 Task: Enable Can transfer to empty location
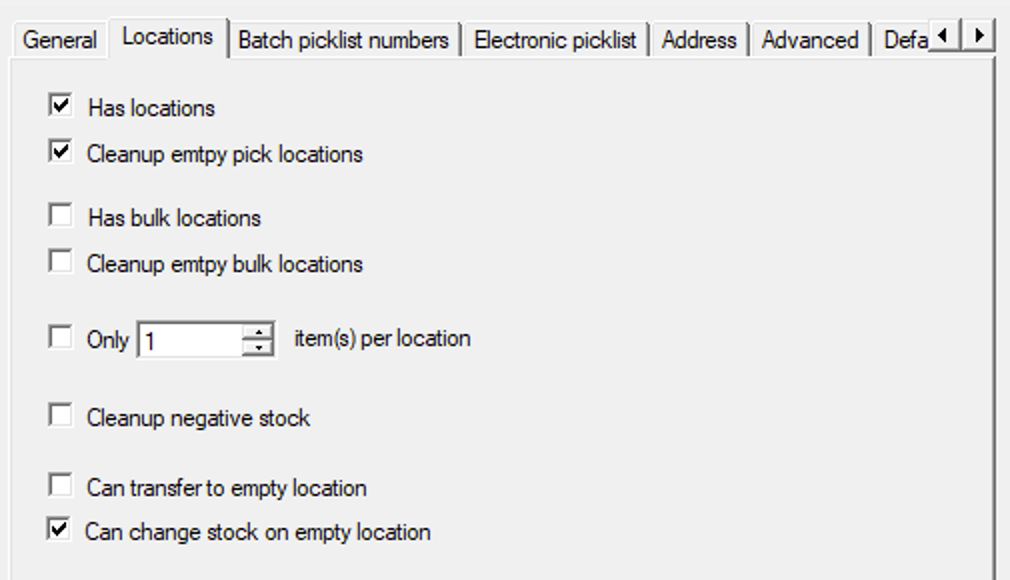coord(61,486)
